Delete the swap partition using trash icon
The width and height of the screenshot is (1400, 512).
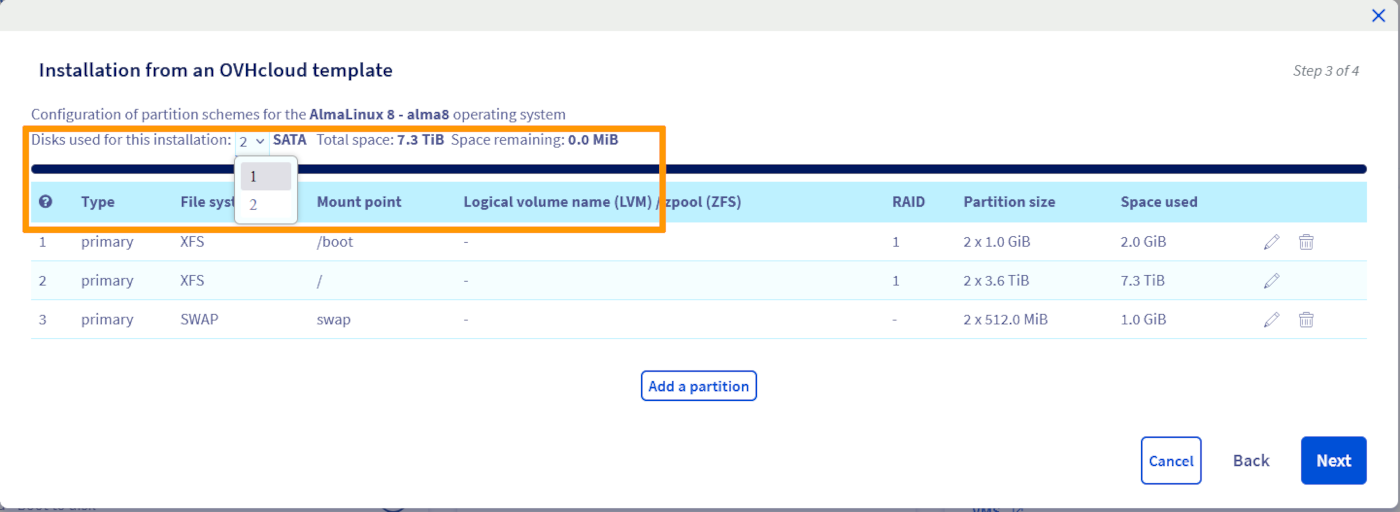coord(1306,320)
